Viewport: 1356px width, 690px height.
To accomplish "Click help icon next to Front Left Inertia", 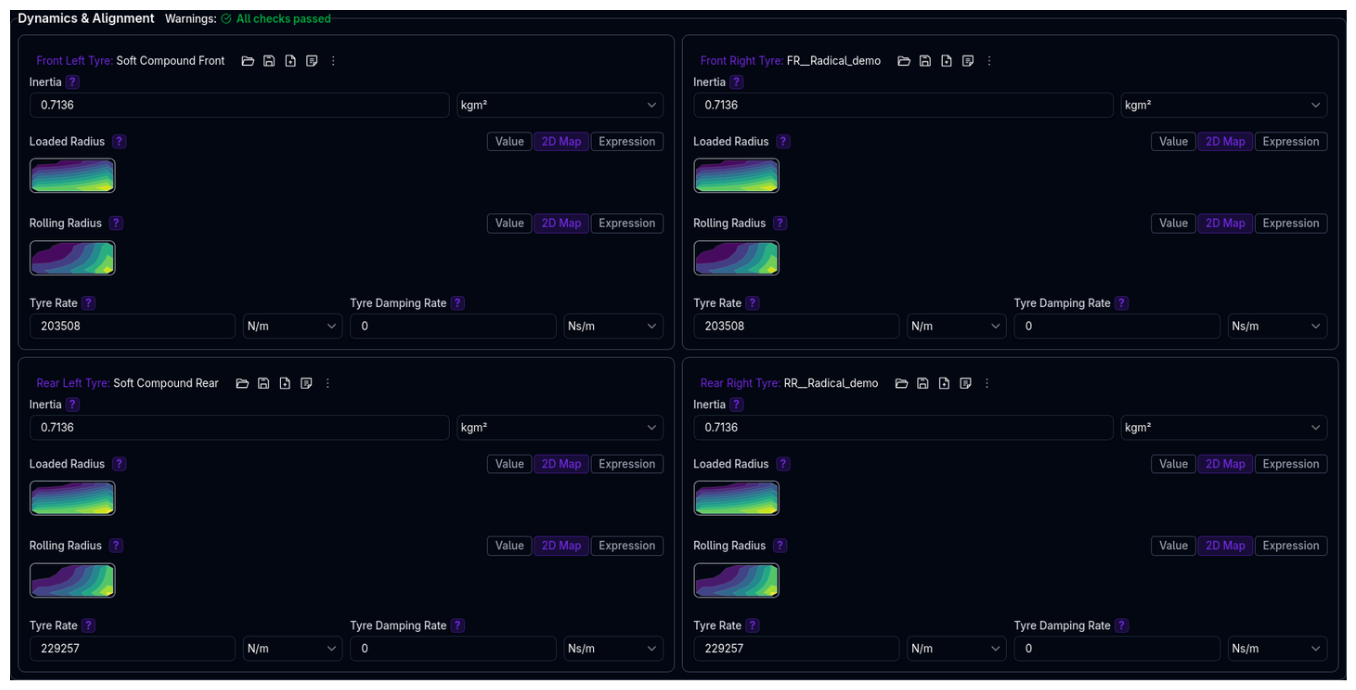I will pyautogui.click(x=72, y=82).
